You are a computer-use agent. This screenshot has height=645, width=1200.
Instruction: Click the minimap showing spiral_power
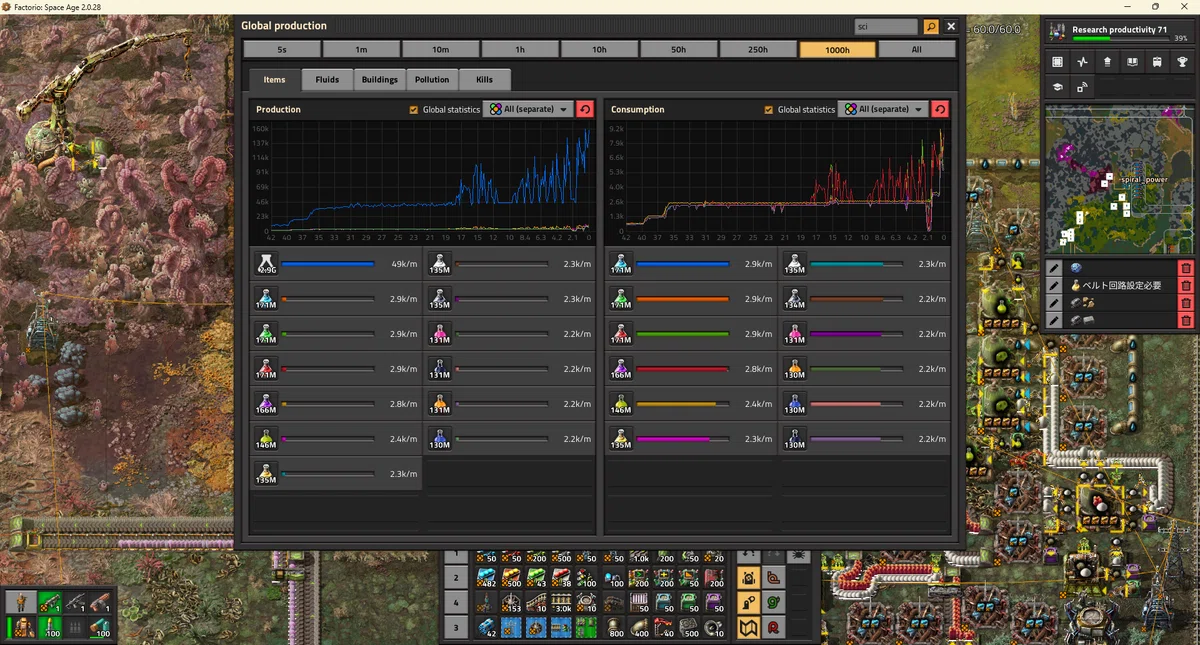click(x=1119, y=180)
